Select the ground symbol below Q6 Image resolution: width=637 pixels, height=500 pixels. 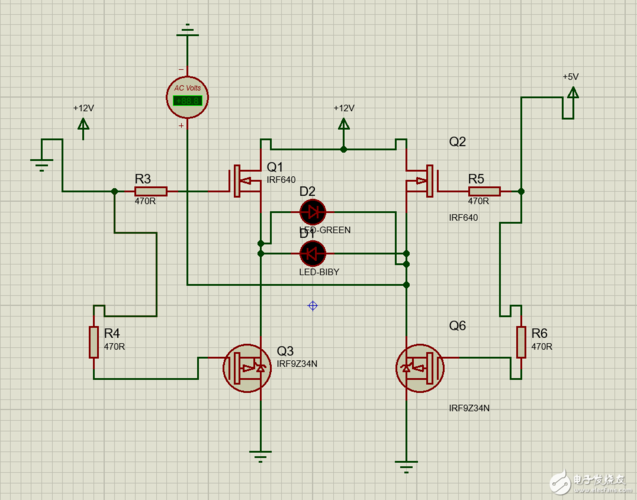[x=406, y=467]
